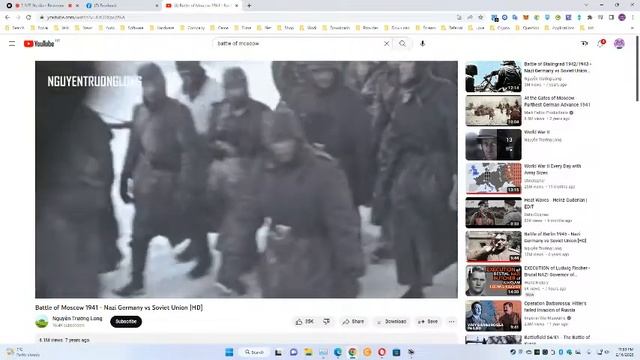Screen dimensions: 640x360
Task: Click the Chrome profile avatar in toolbar
Action: coord(622,17)
